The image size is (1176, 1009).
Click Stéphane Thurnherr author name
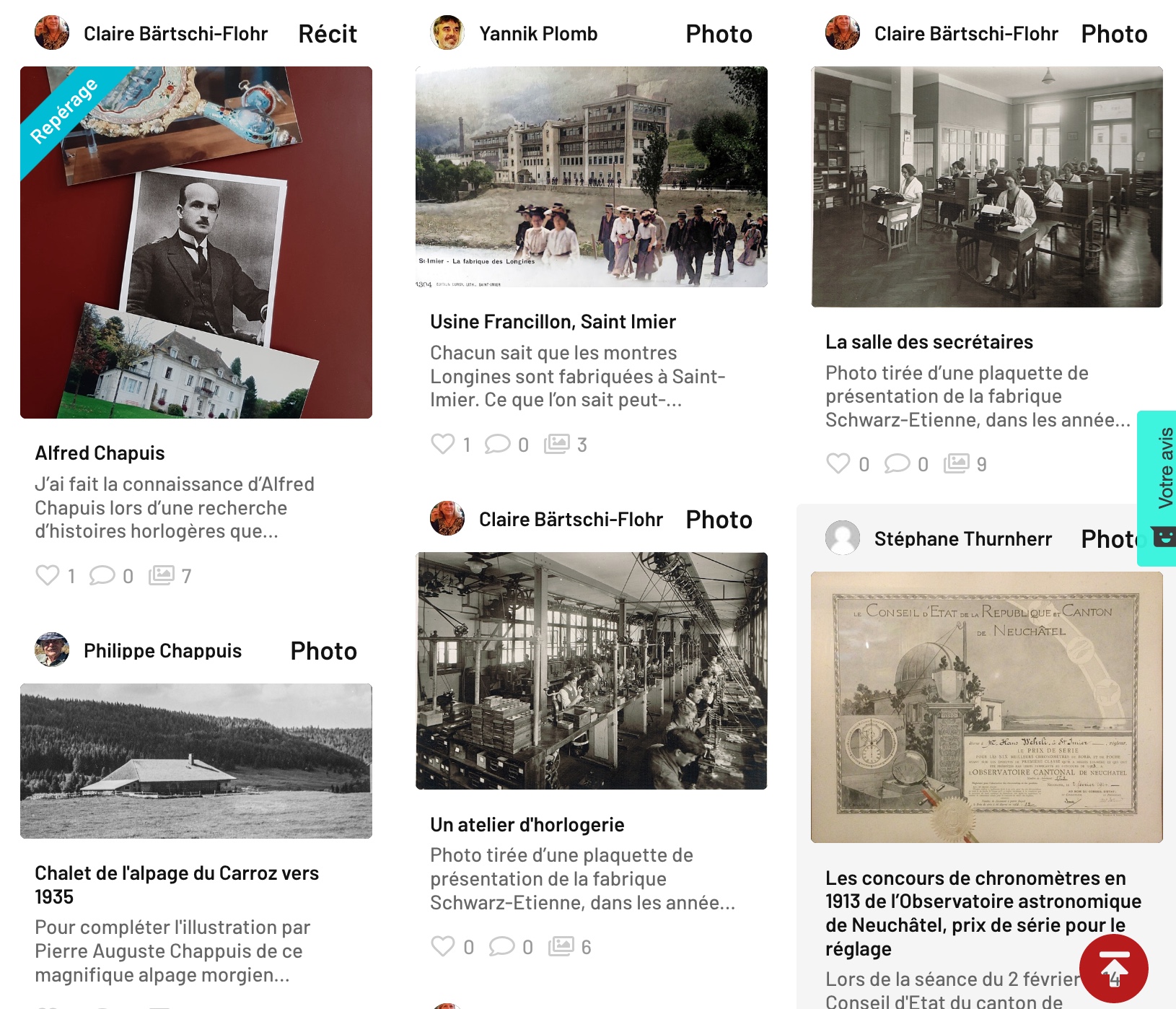coord(963,539)
